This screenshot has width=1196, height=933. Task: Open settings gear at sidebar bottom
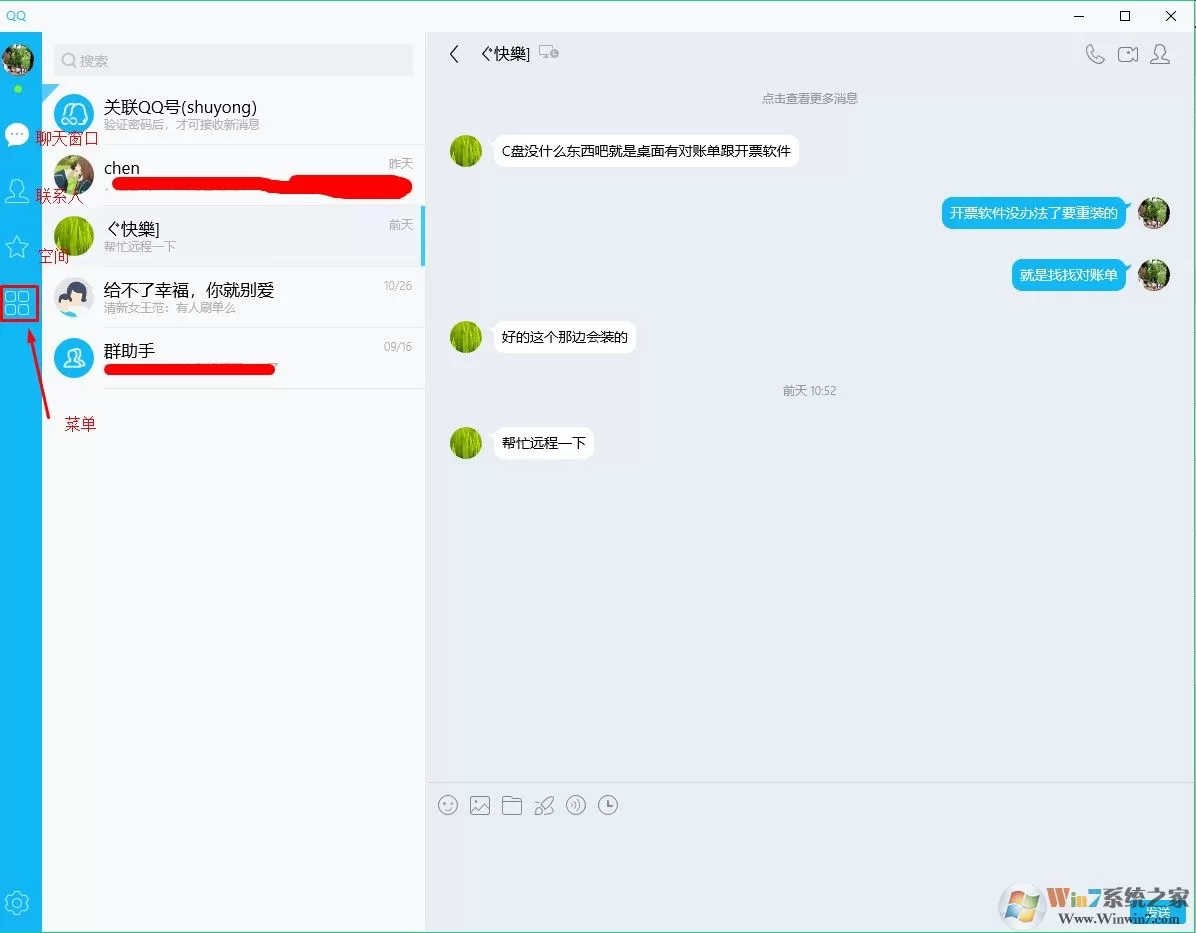17,902
